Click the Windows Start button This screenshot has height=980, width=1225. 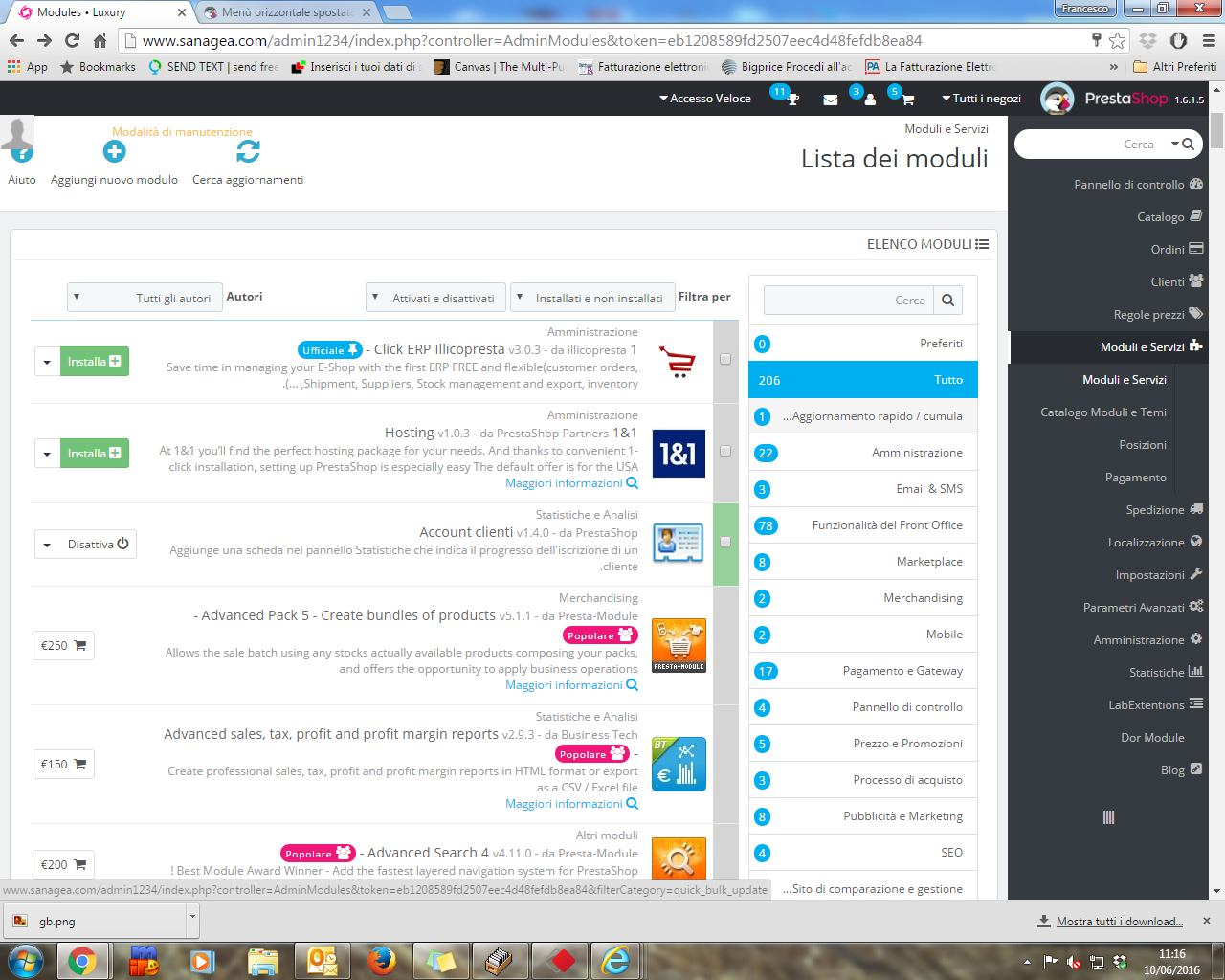pos(25,960)
